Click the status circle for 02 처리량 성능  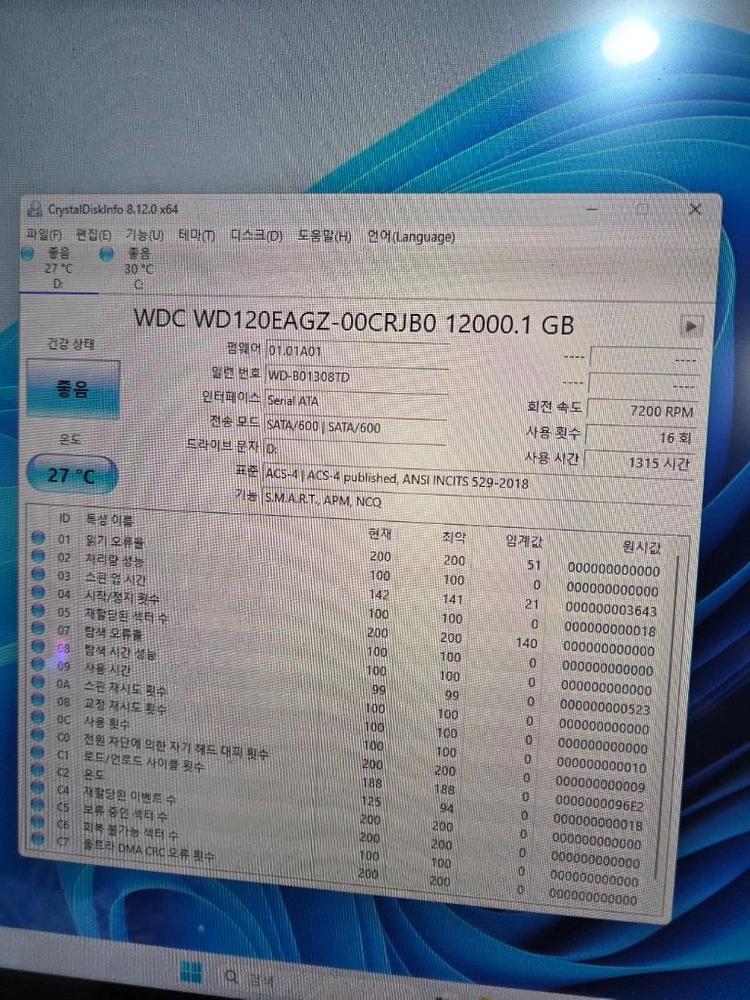coord(38,555)
